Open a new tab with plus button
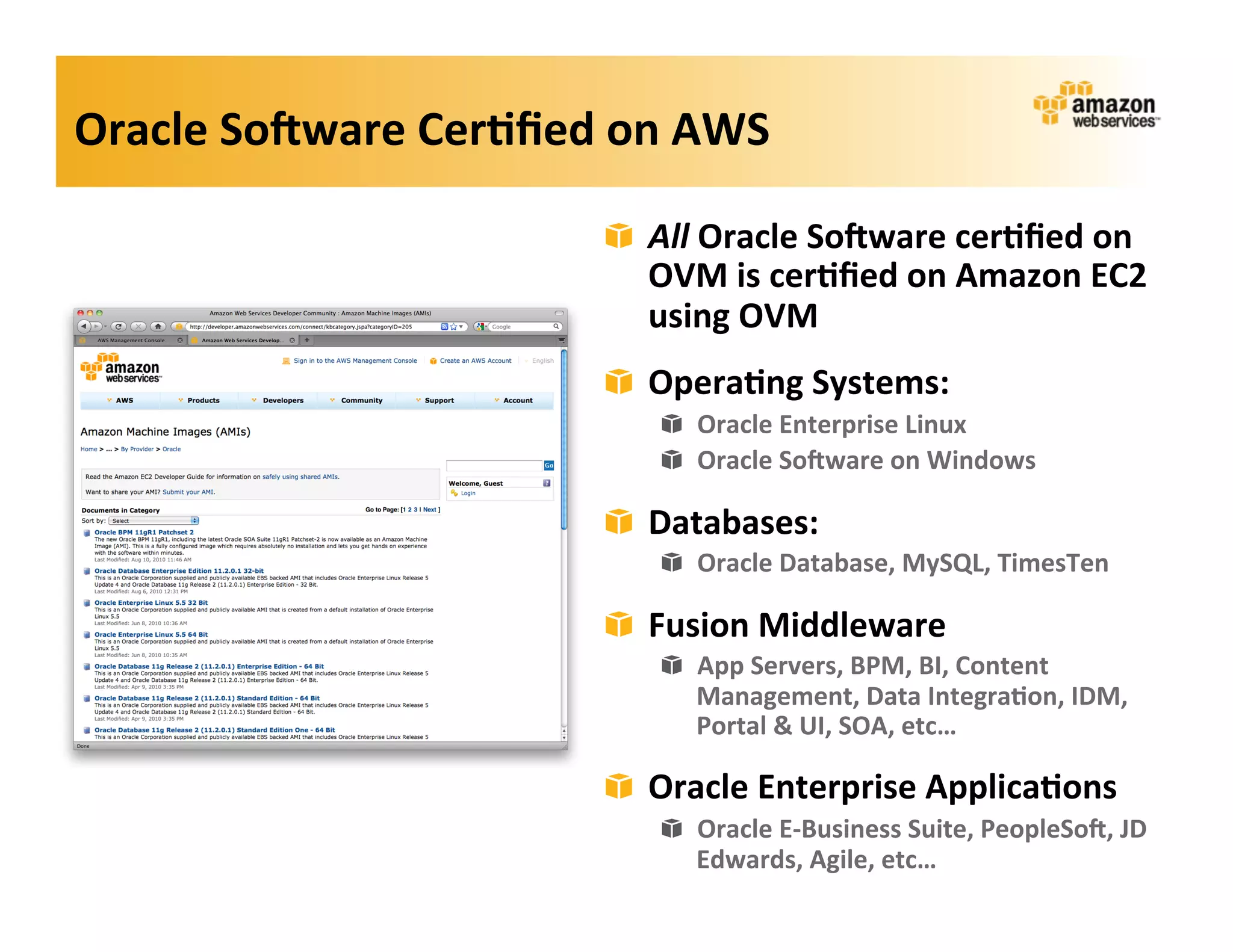This screenshot has height=952, width=1233. [x=306, y=340]
